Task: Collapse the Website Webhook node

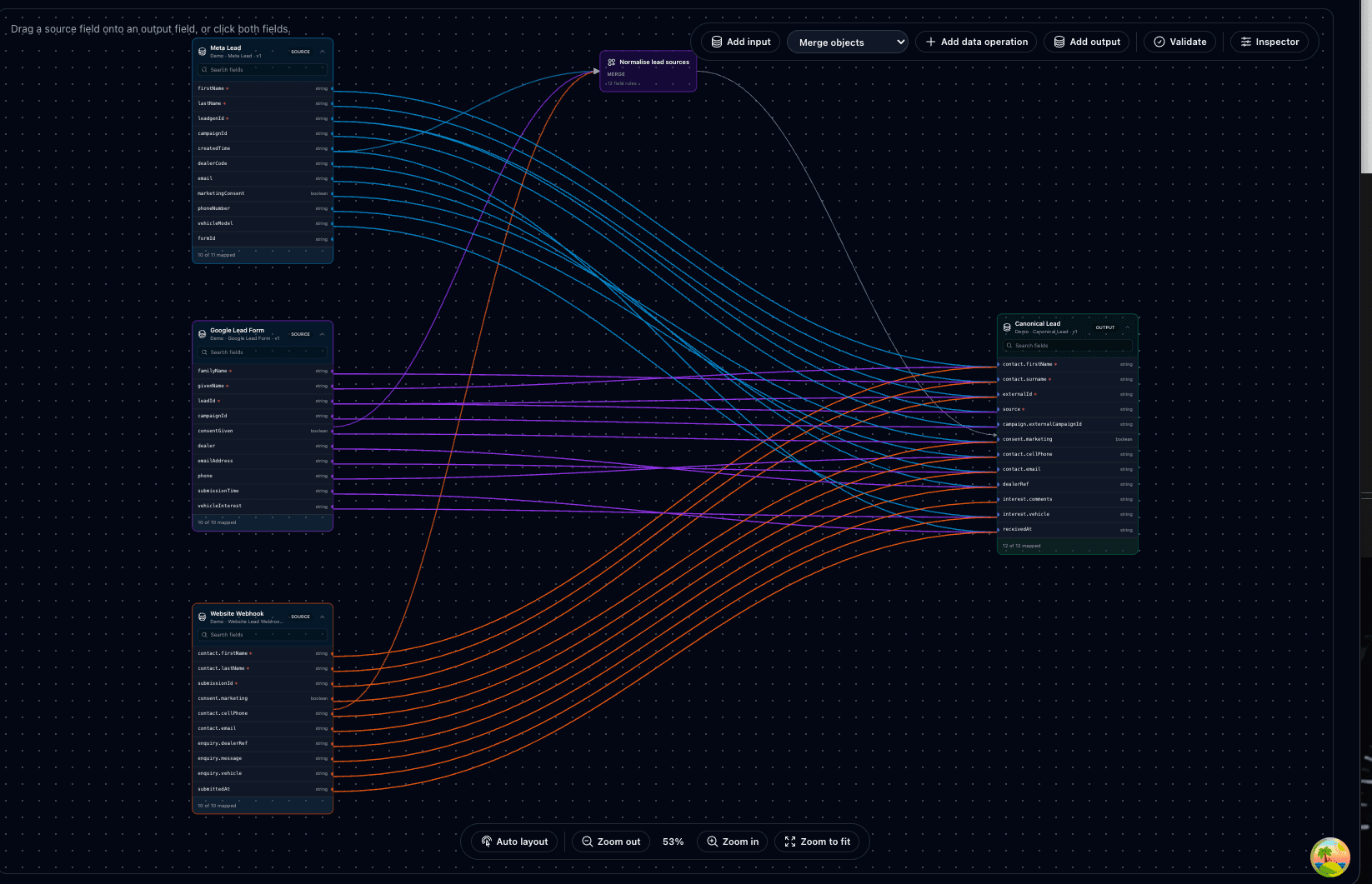Action: tap(323, 617)
